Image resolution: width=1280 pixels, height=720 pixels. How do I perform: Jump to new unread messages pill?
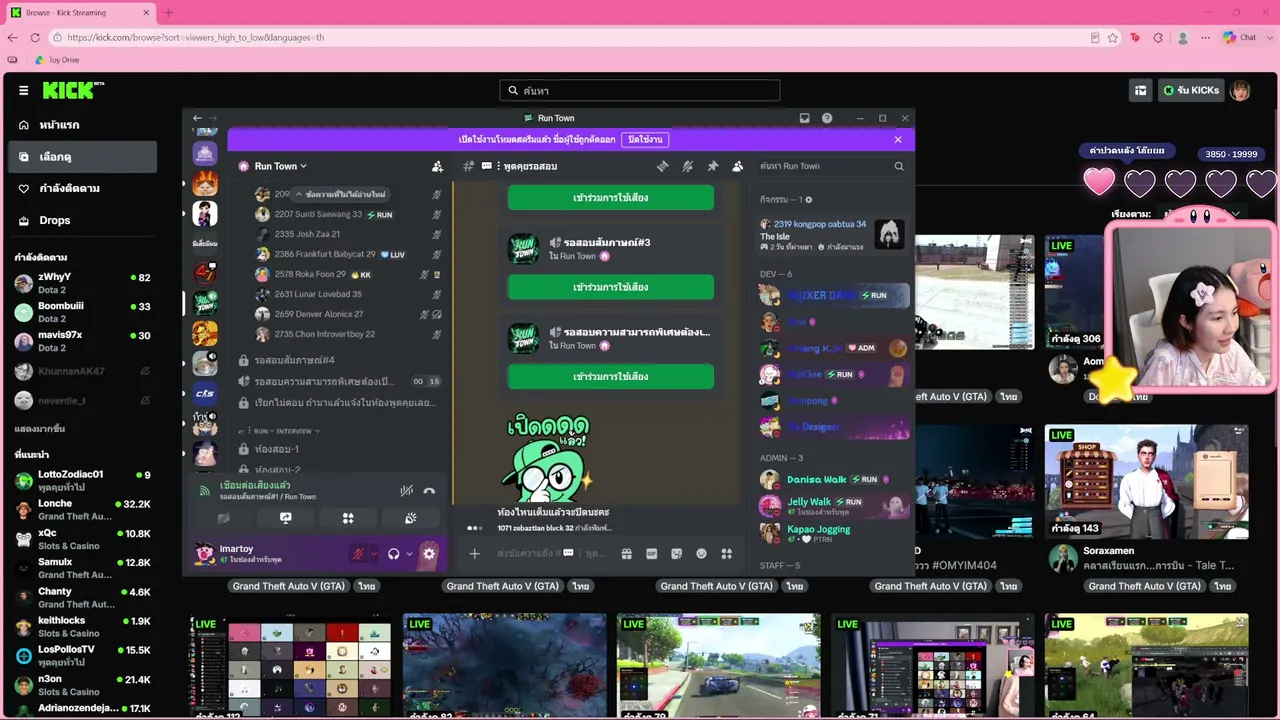tap(341, 194)
